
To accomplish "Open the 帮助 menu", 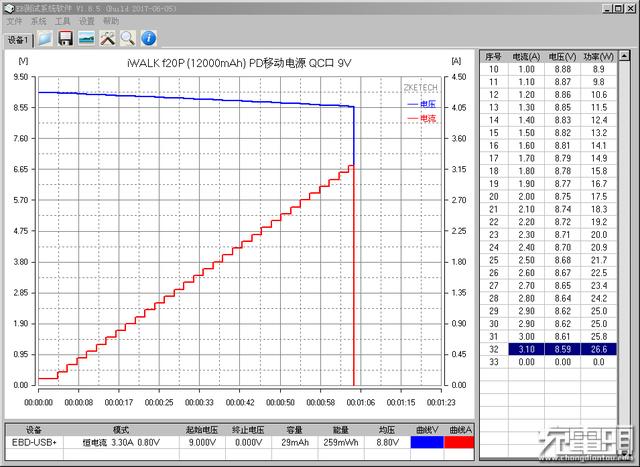I will [x=111, y=21].
